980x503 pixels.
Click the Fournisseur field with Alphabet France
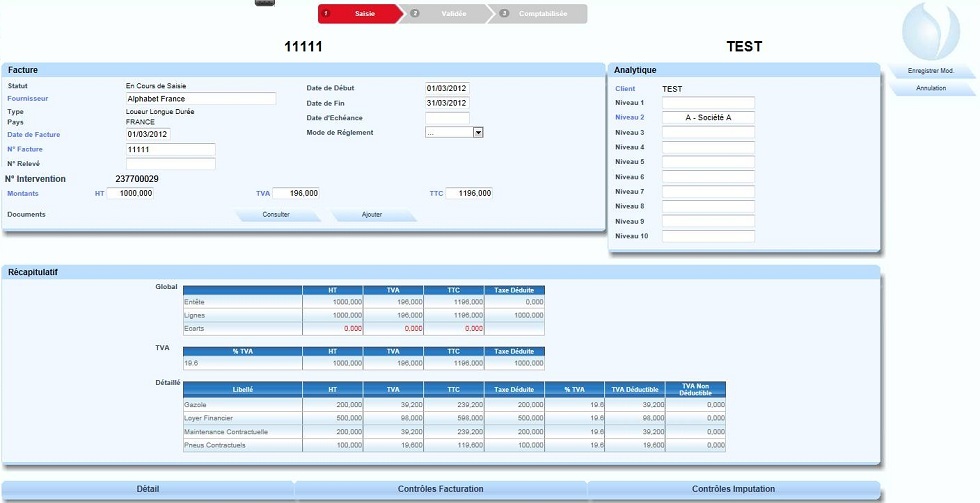[200, 99]
